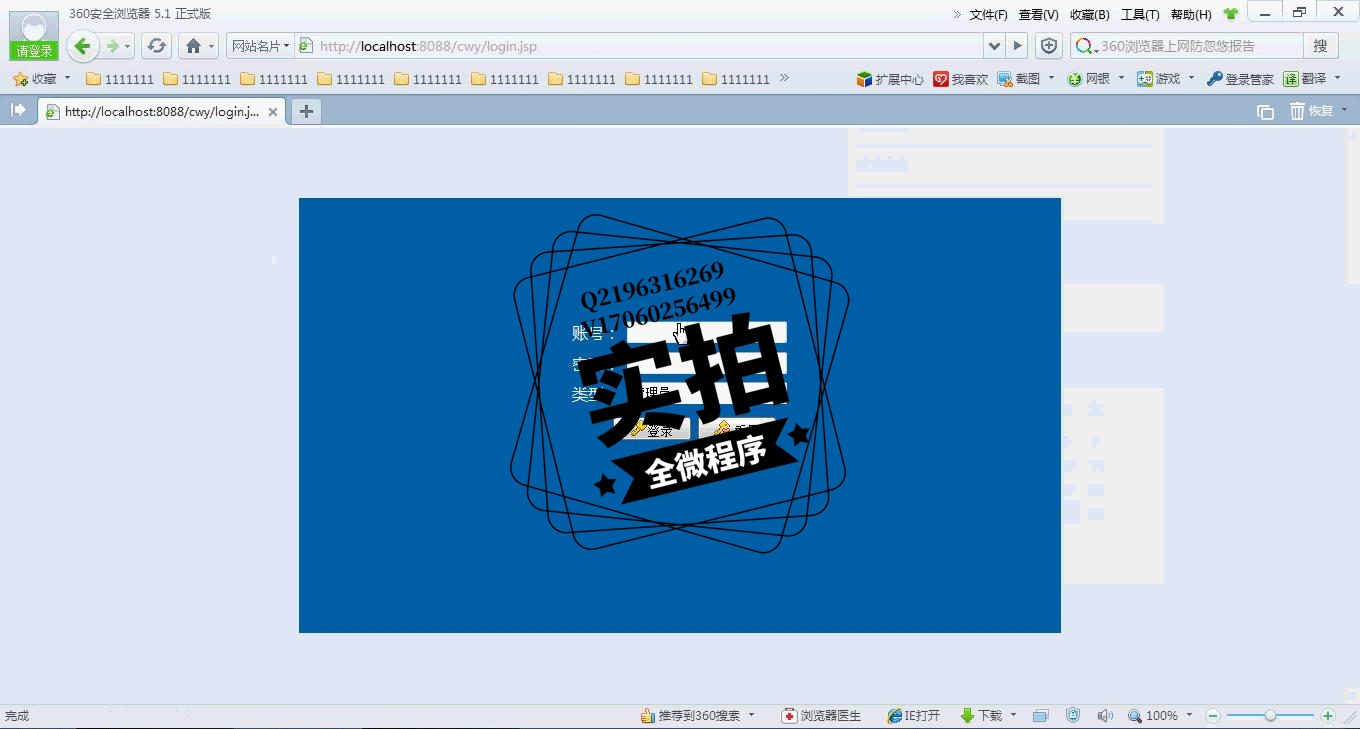Show more bookmarks with overflow chevron
Image resolution: width=1360 pixels, height=729 pixels.
[784, 78]
